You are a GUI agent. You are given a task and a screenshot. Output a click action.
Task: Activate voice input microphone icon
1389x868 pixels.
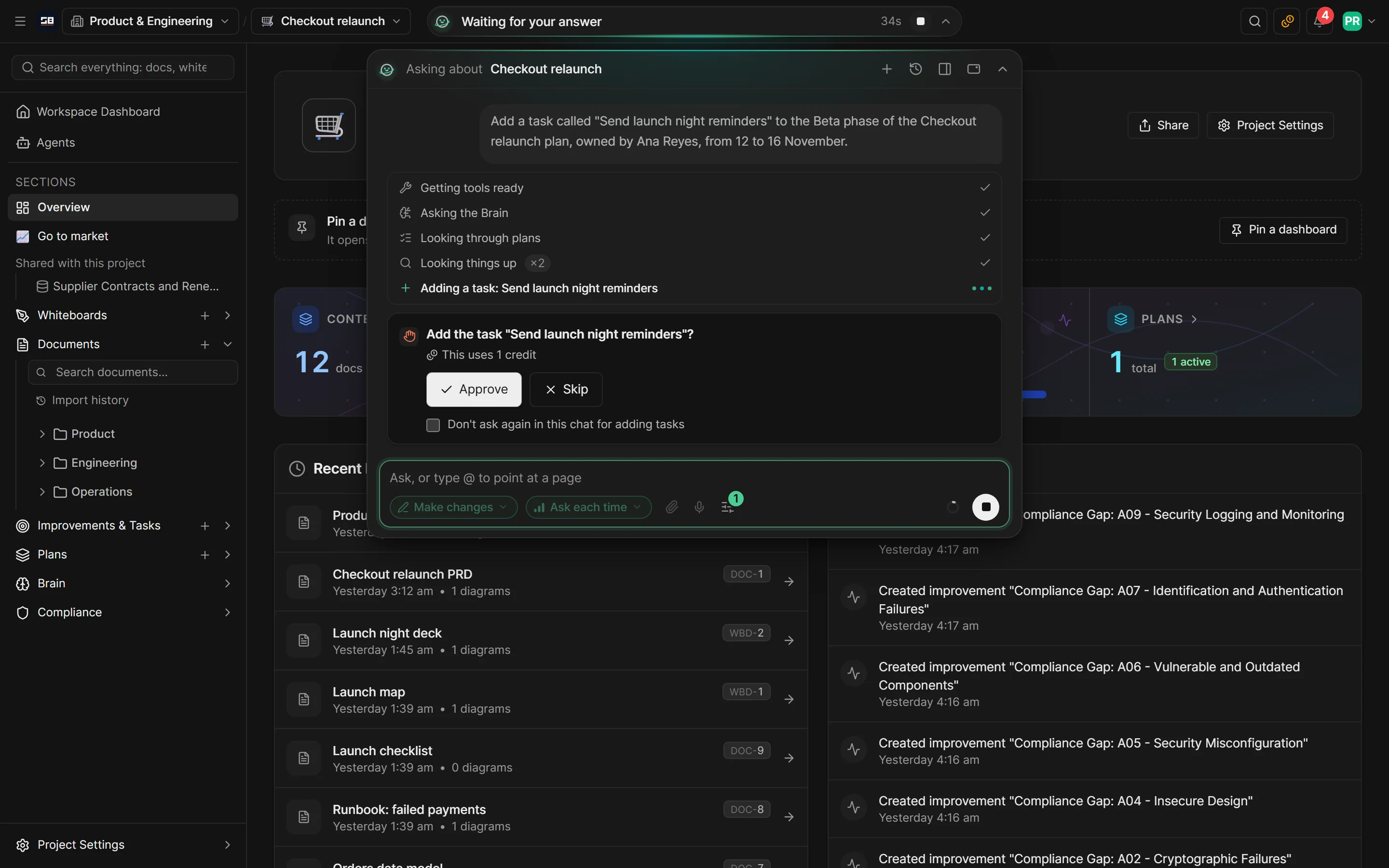tap(699, 507)
